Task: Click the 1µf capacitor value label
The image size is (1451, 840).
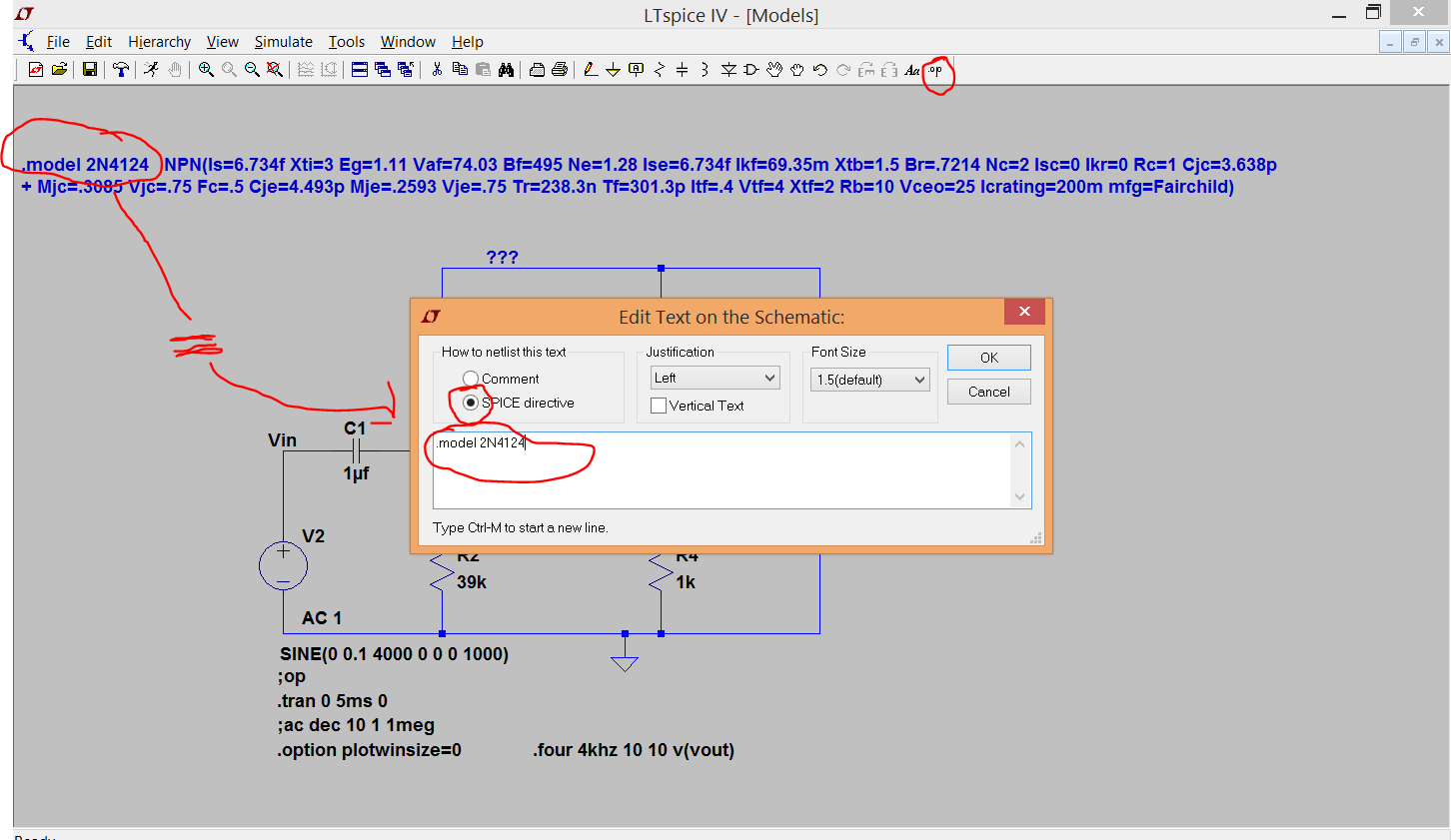Action: (x=356, y=473)
